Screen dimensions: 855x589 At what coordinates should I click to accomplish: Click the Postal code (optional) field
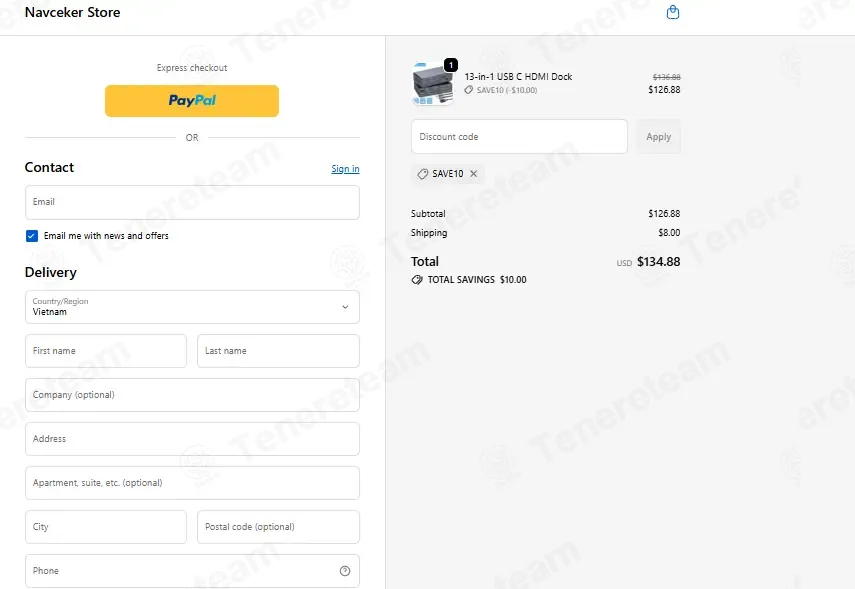coord(278,527)
